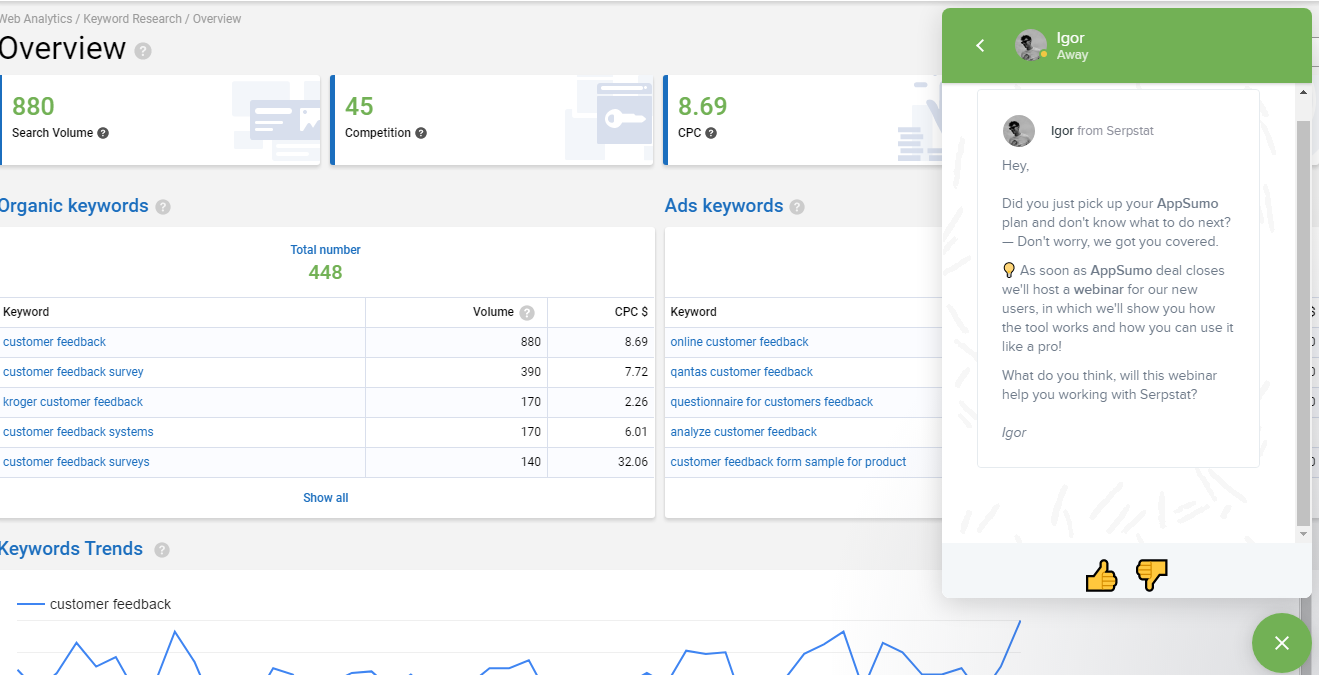Click help icon beside Competition
This screenshot has width=1319, height=675.
[x=421, y=133]
